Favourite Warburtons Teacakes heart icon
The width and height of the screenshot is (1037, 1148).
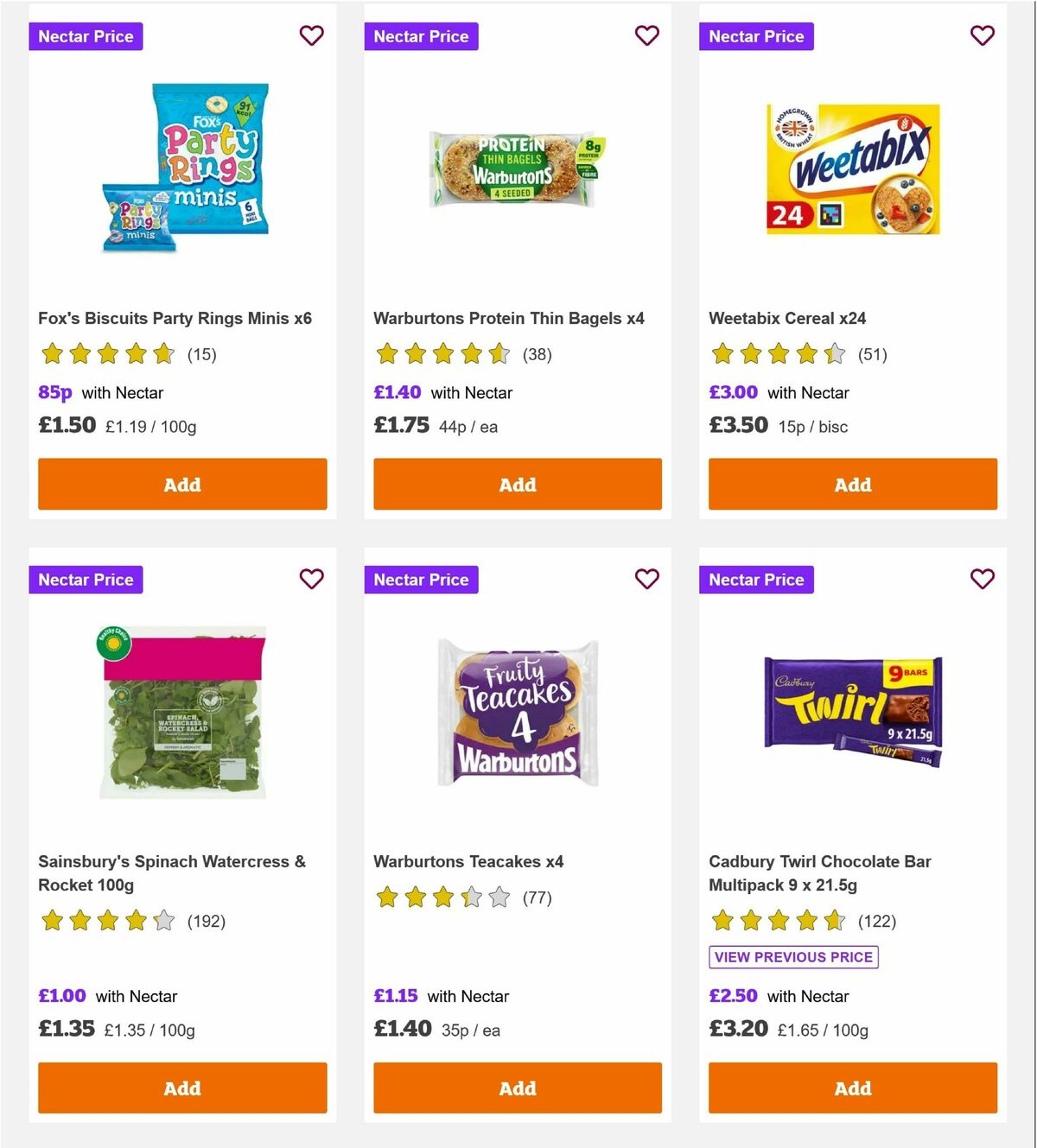(x=646, y=579)
